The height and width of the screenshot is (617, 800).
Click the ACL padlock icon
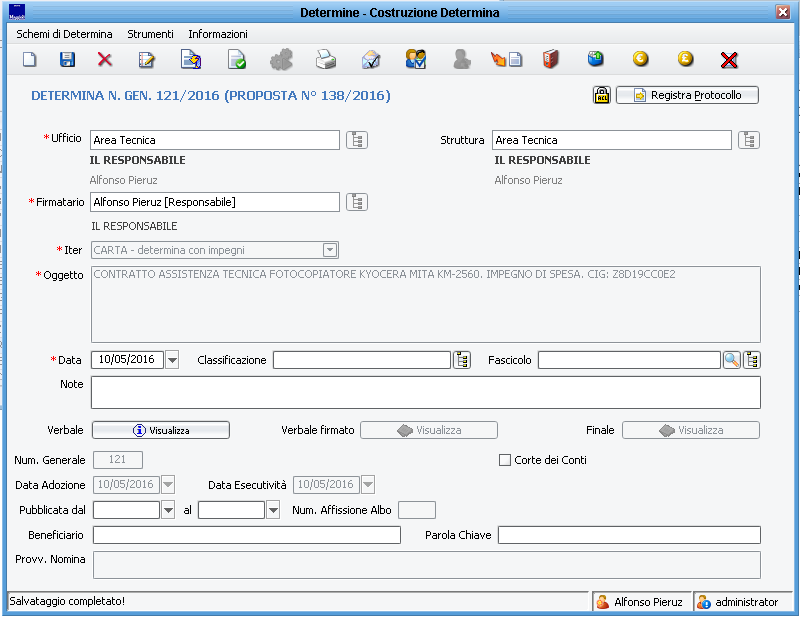click(602, 96)
